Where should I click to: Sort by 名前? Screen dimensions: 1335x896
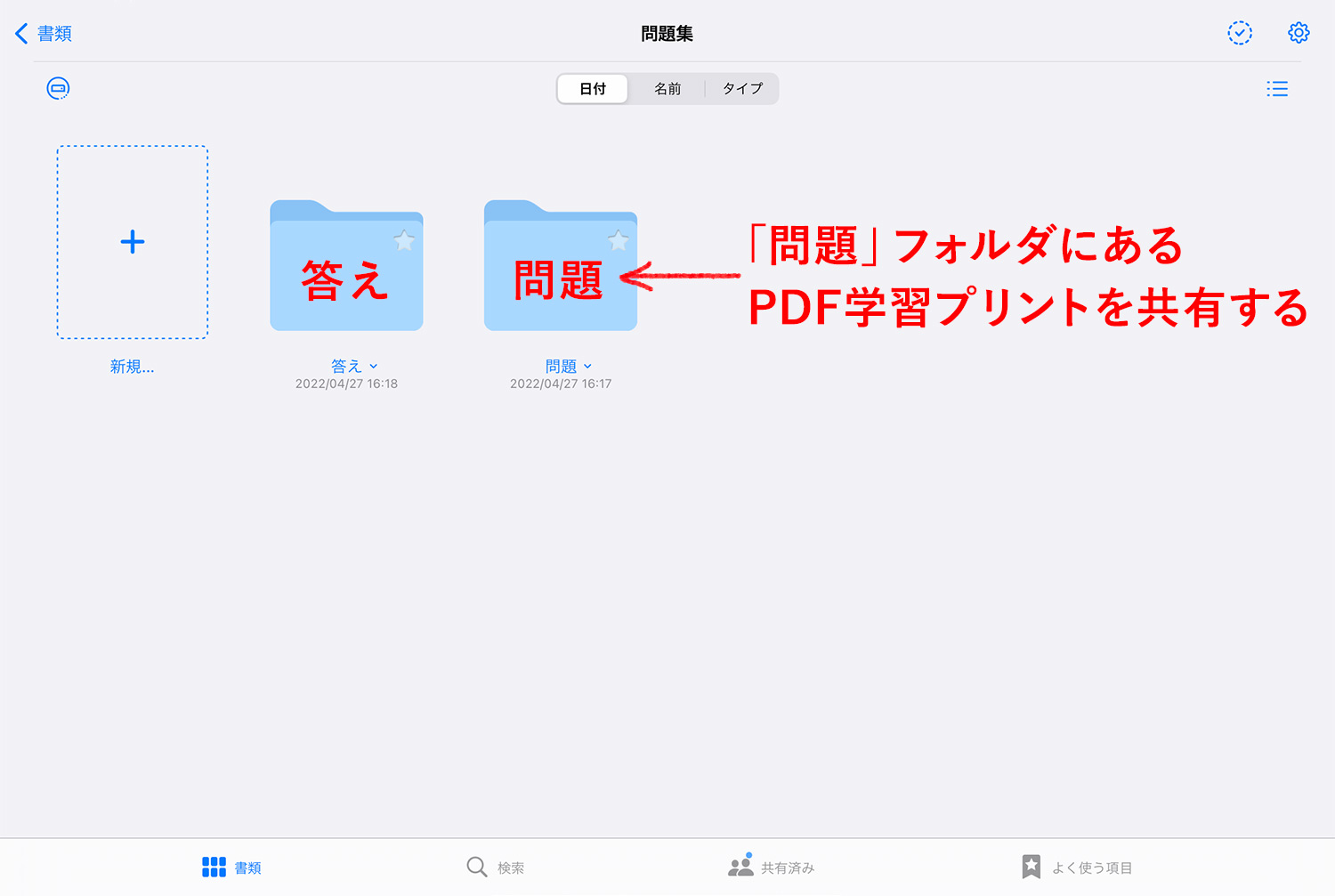pyautogui.click(x=667, y=89)
